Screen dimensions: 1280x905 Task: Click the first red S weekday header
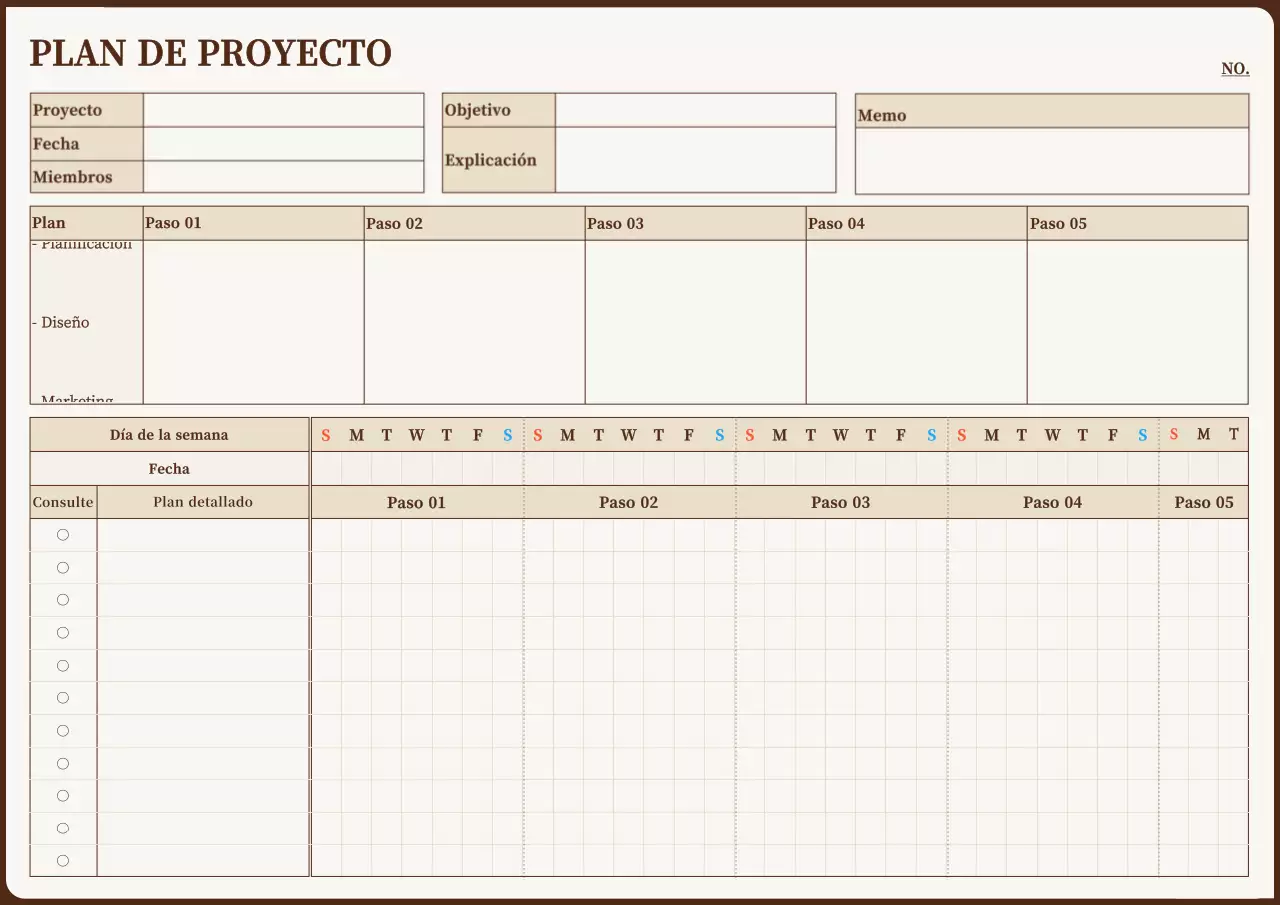(325, 434)
